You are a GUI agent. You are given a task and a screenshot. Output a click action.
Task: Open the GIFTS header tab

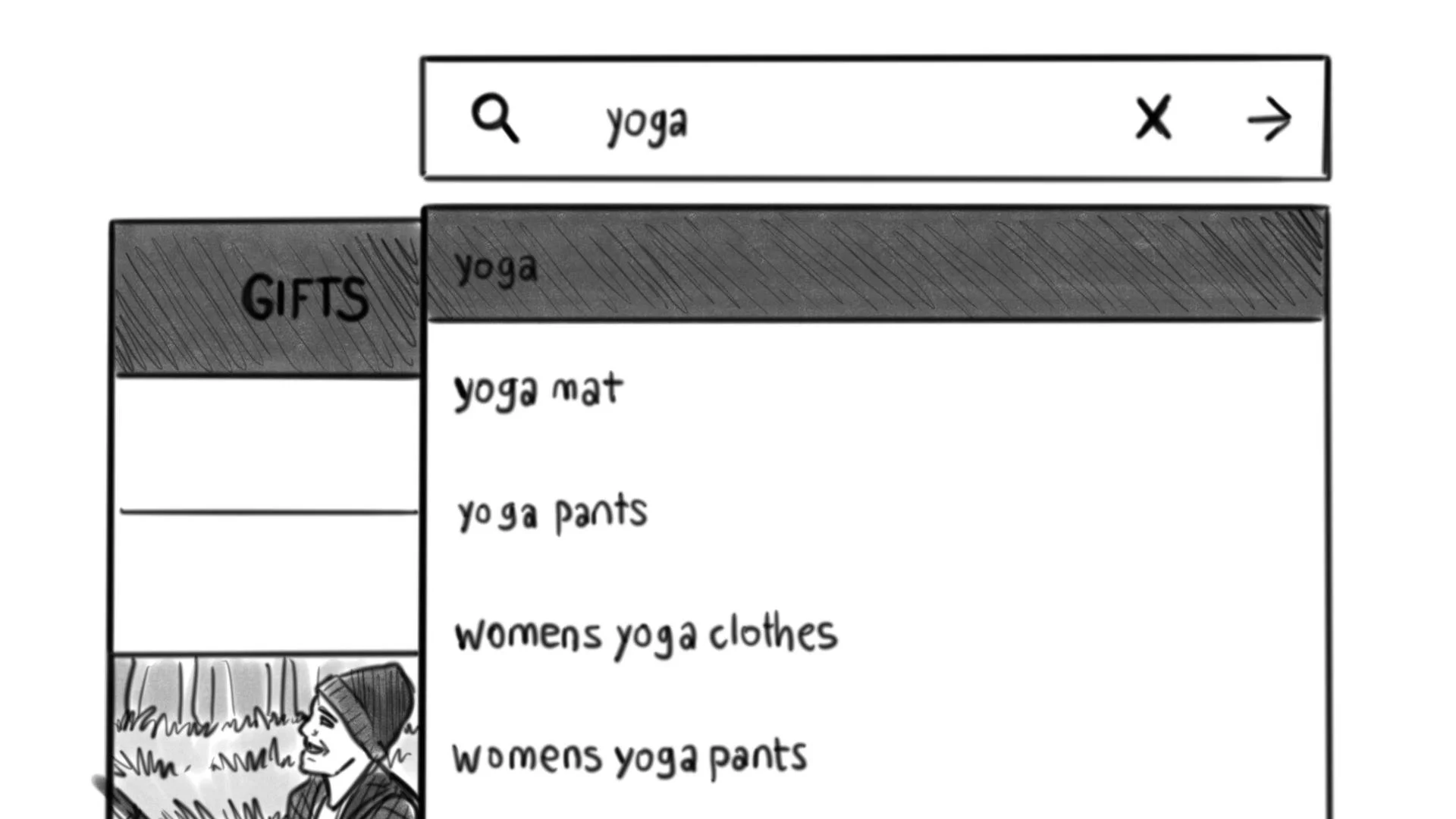point(265,298)
